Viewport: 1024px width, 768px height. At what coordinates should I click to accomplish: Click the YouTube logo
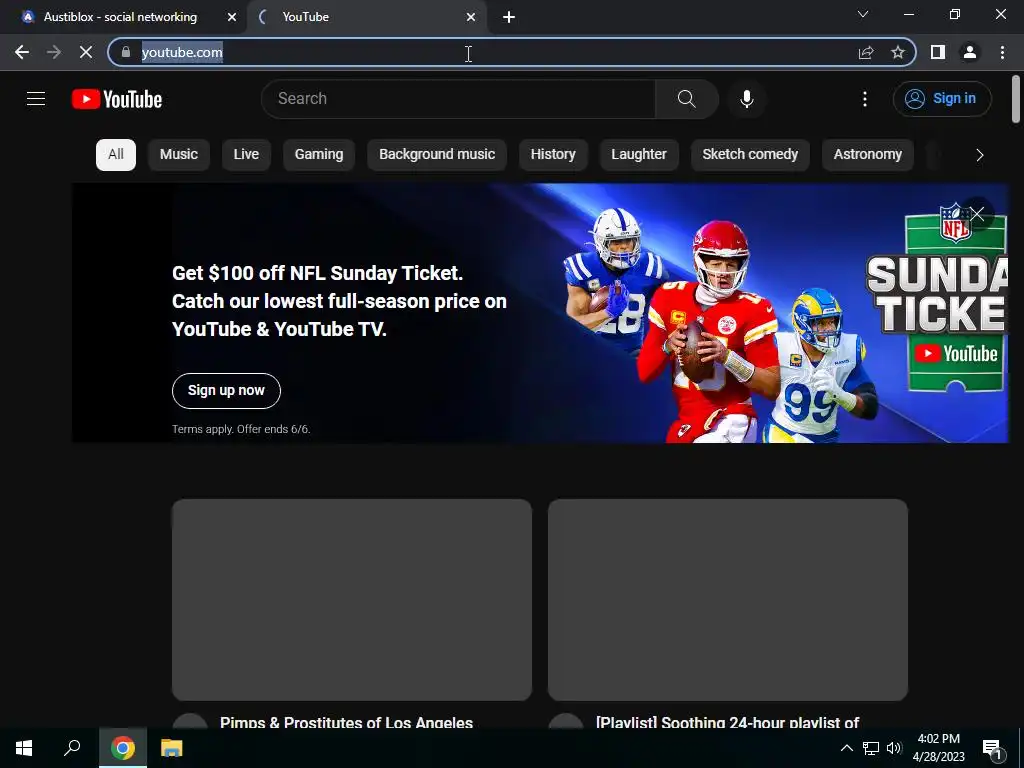(x=117, y=99)
